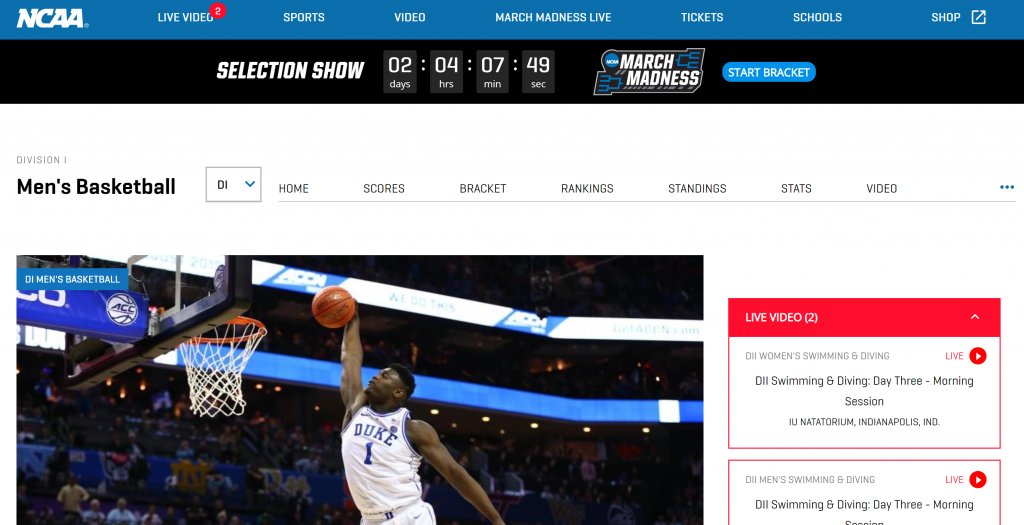
Task: Open the more options ellipsis icon
Action: click(1007, 188)
